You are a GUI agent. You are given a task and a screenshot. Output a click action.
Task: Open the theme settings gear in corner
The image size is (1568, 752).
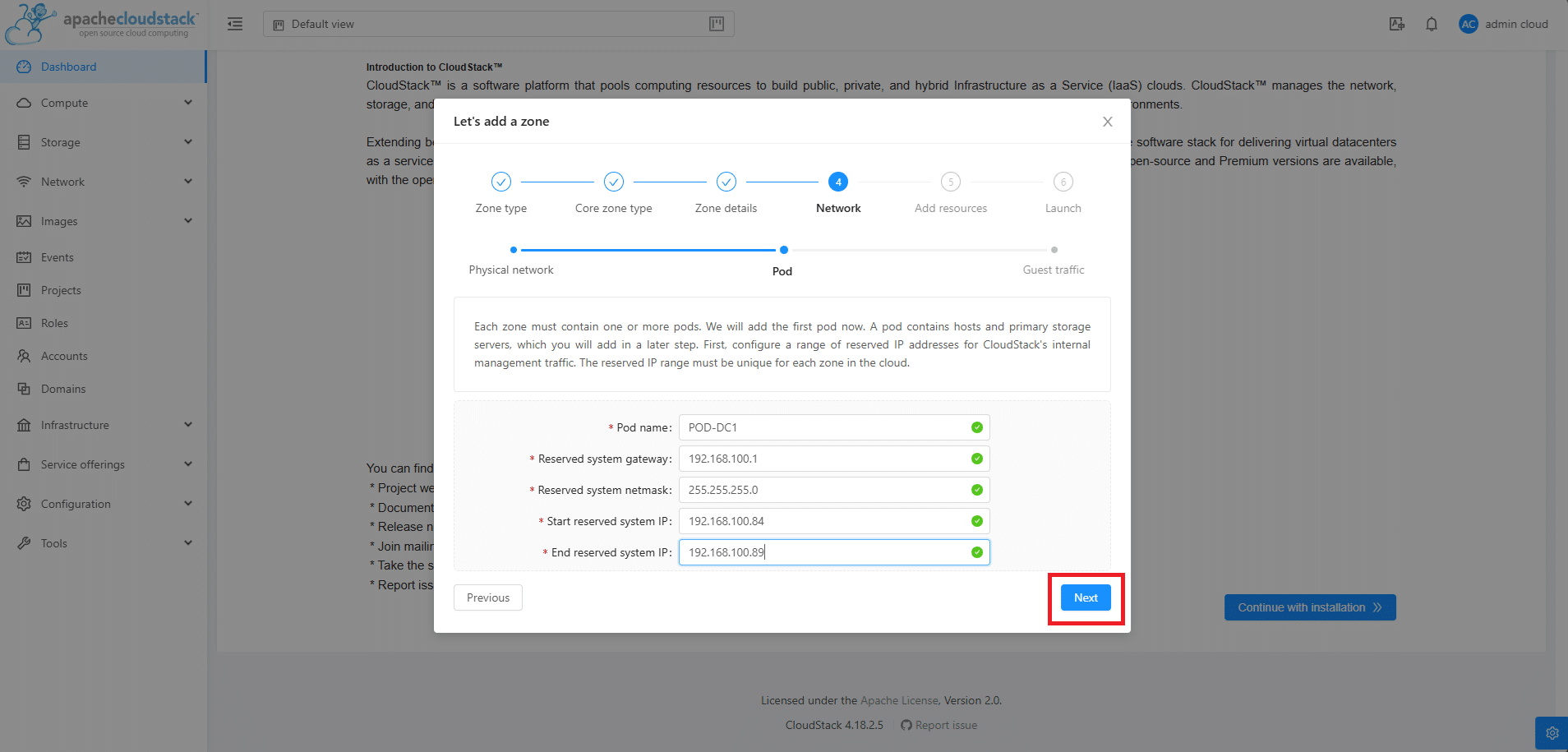click(1552, 733)
